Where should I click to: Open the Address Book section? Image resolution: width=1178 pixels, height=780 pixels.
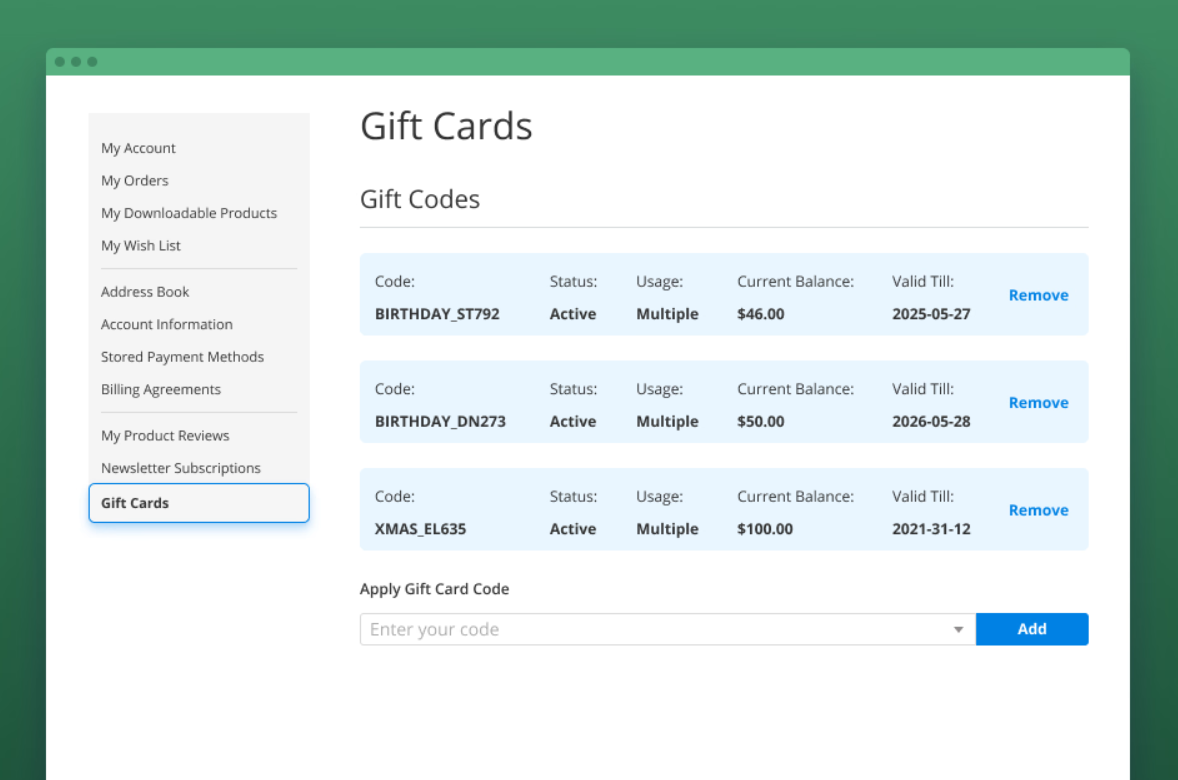144,291
